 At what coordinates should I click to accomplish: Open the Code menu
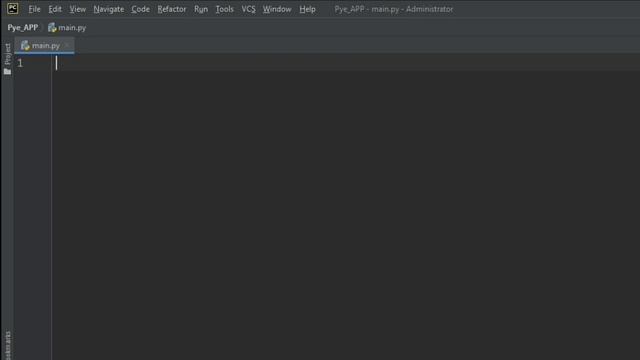pos(140,9)
